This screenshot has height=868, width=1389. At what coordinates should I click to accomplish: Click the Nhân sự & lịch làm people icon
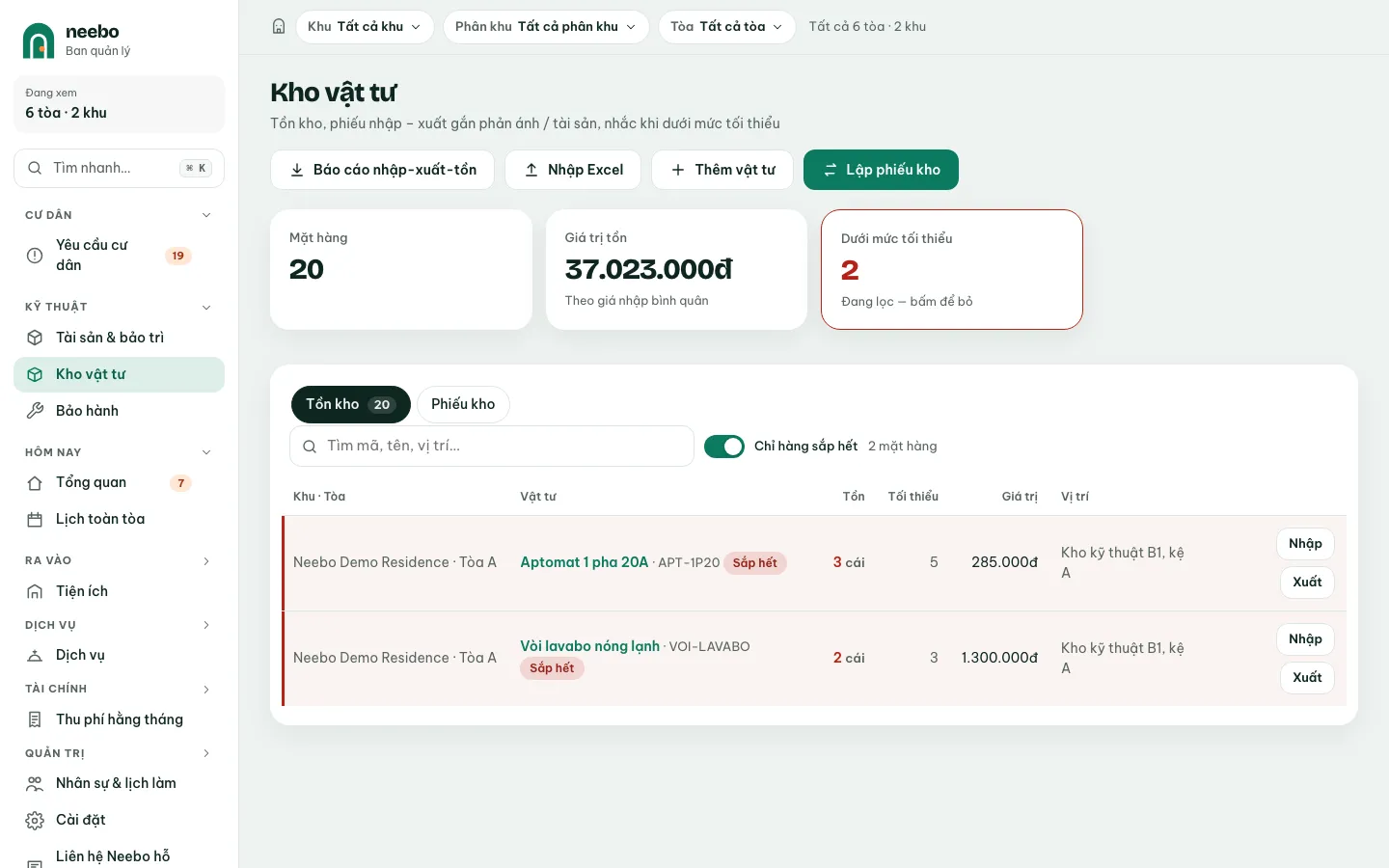[35, 783]
